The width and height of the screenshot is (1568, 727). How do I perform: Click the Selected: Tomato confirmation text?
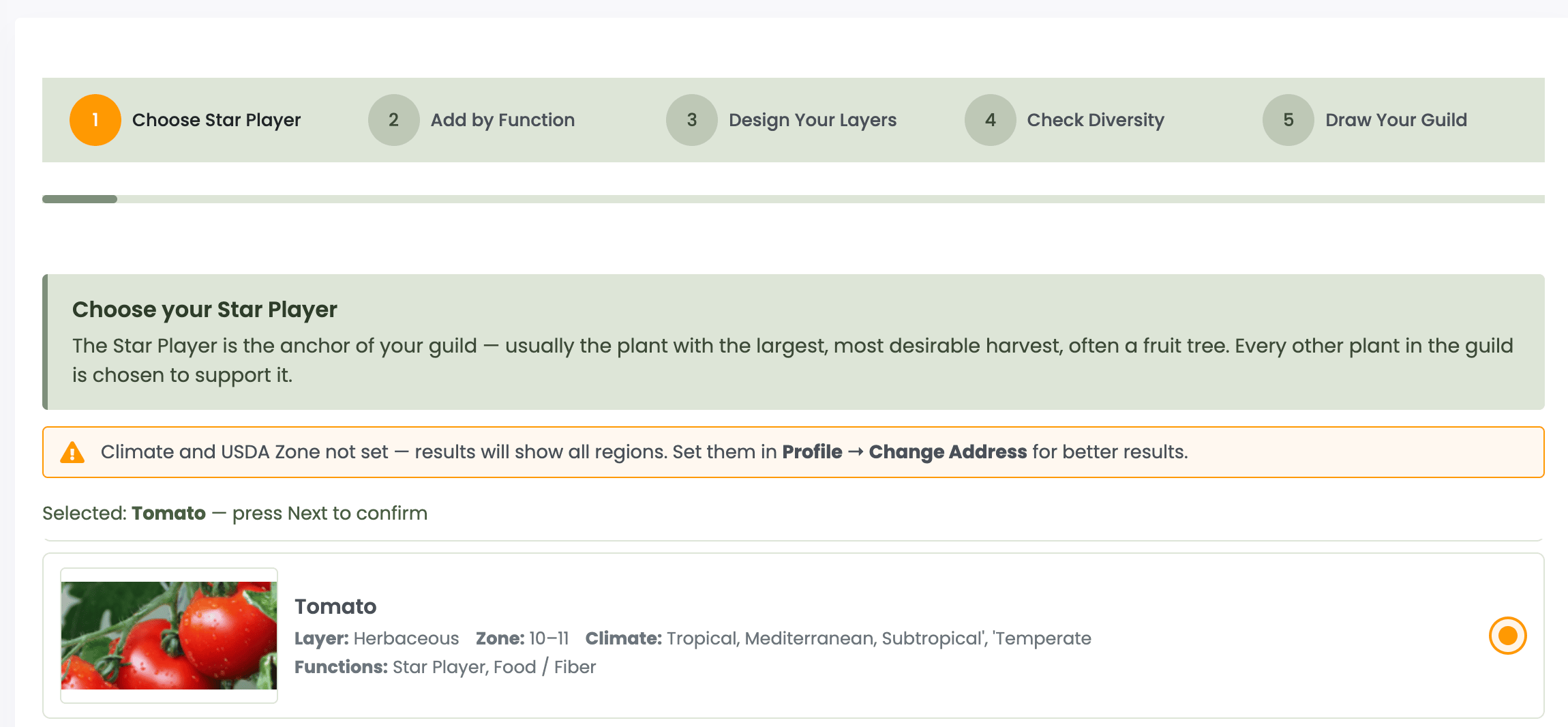(235, 514)
